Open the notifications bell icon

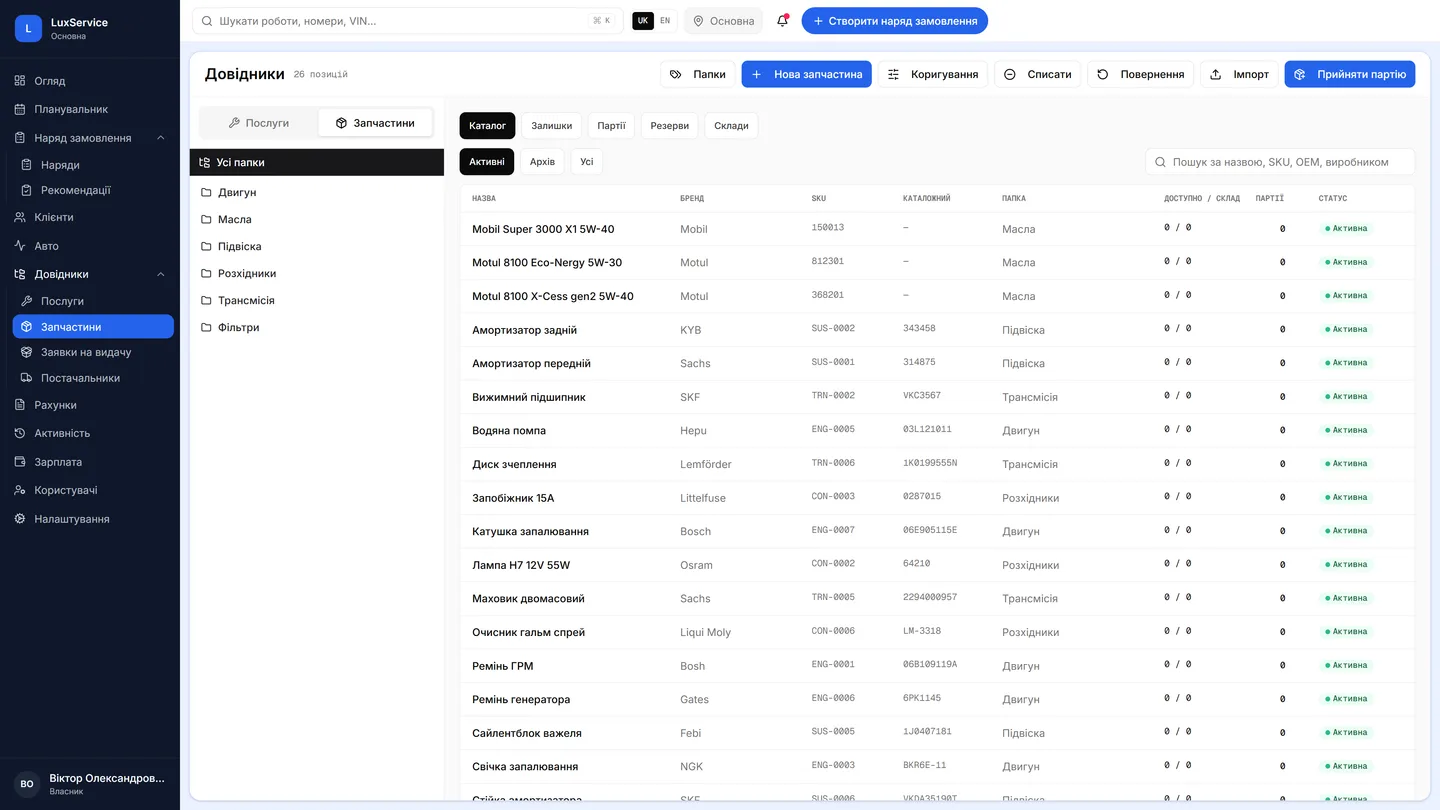pos(782,21)
